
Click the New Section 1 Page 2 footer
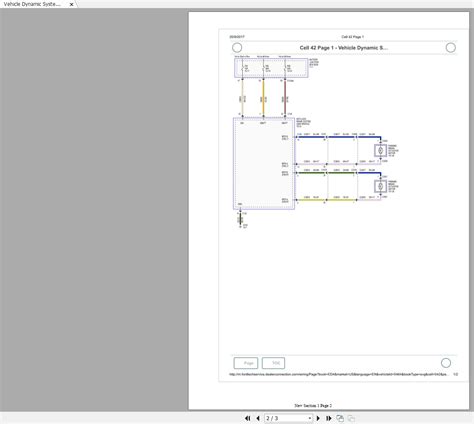pyautogui.click(x=313, y=406)
